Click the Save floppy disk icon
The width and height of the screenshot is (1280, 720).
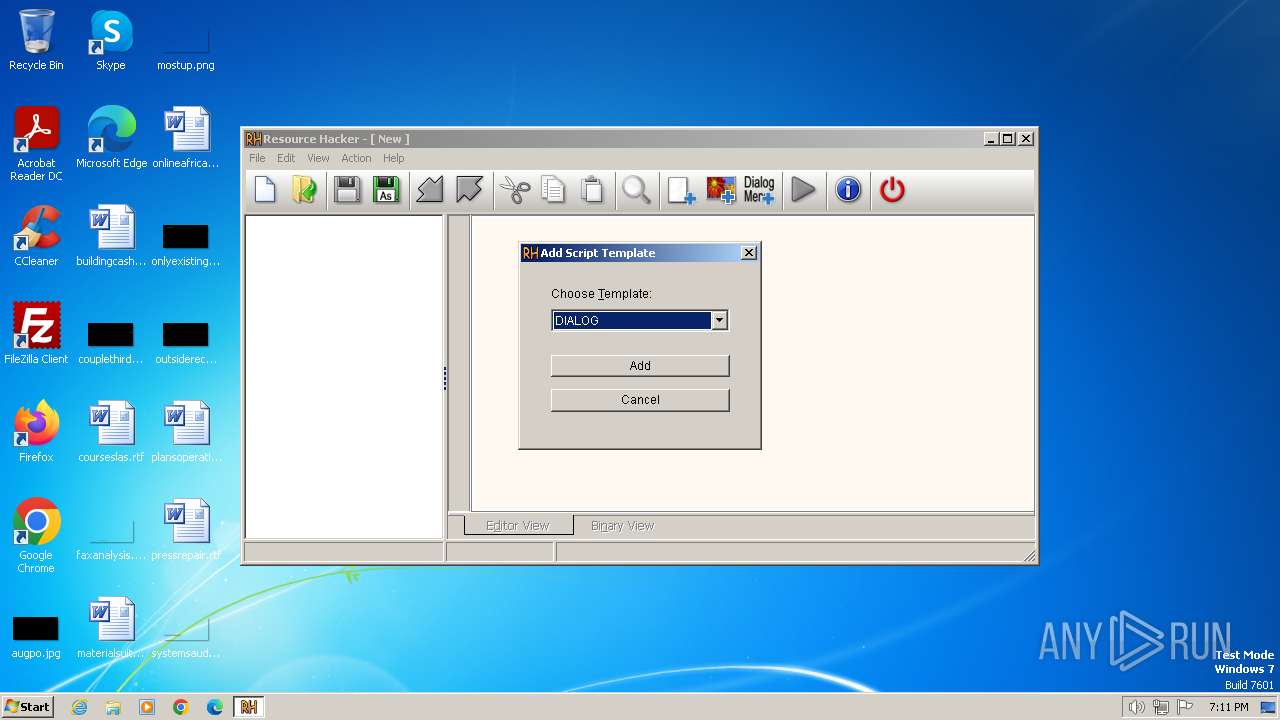pos(347,189)
